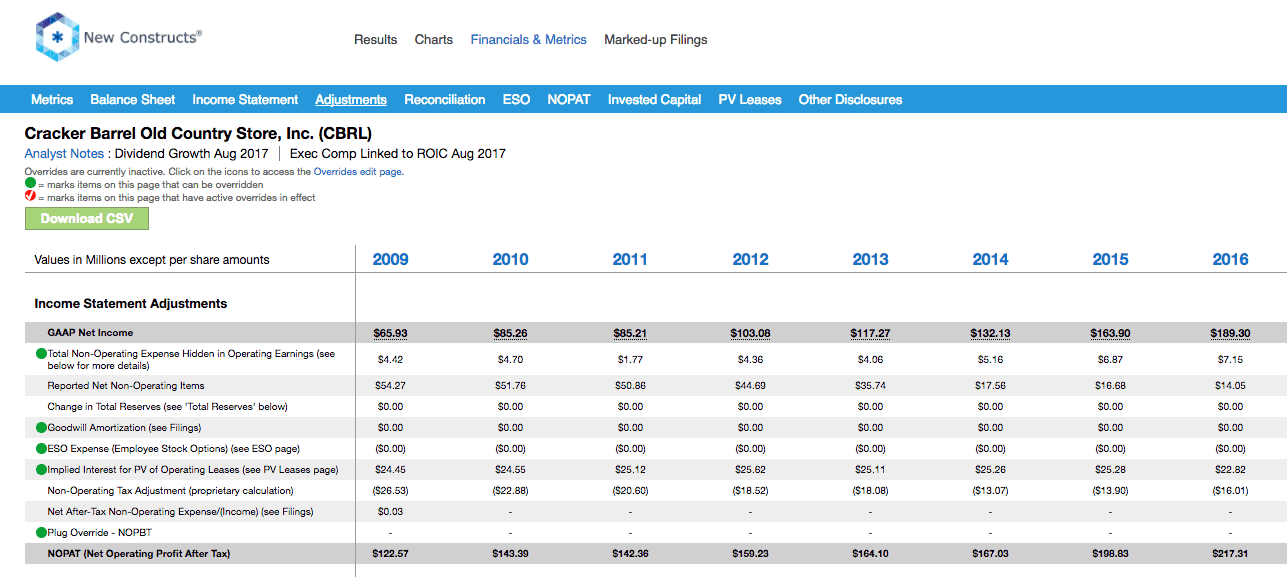
Task: Click green override dot for ESO Expense
Action: coord(41,449)
